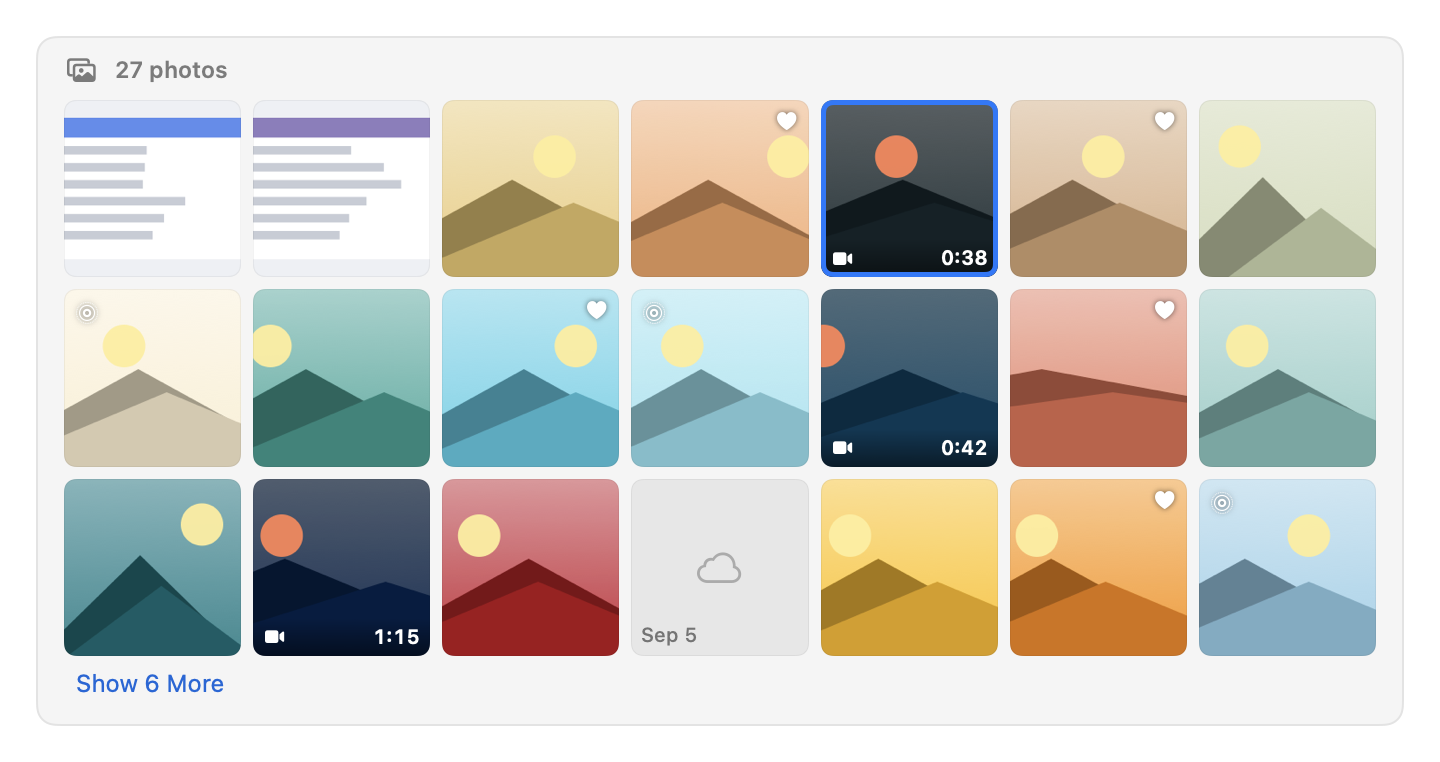This screenshot has height=762, width=1440.
Task: Select the golden yellow mountain photo
Action: pyautogui.click(x=909, y=567)
